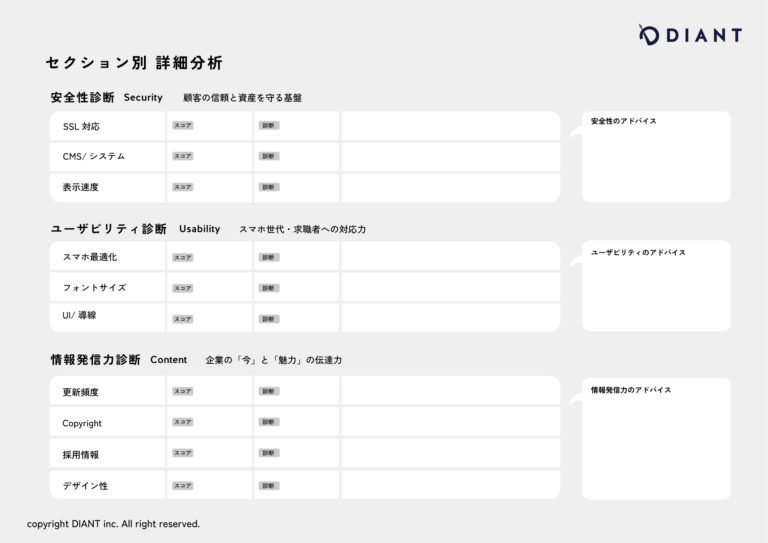
Task: Click the スコア tag in SSL 対応 row
Action: [x=183, y=126]
